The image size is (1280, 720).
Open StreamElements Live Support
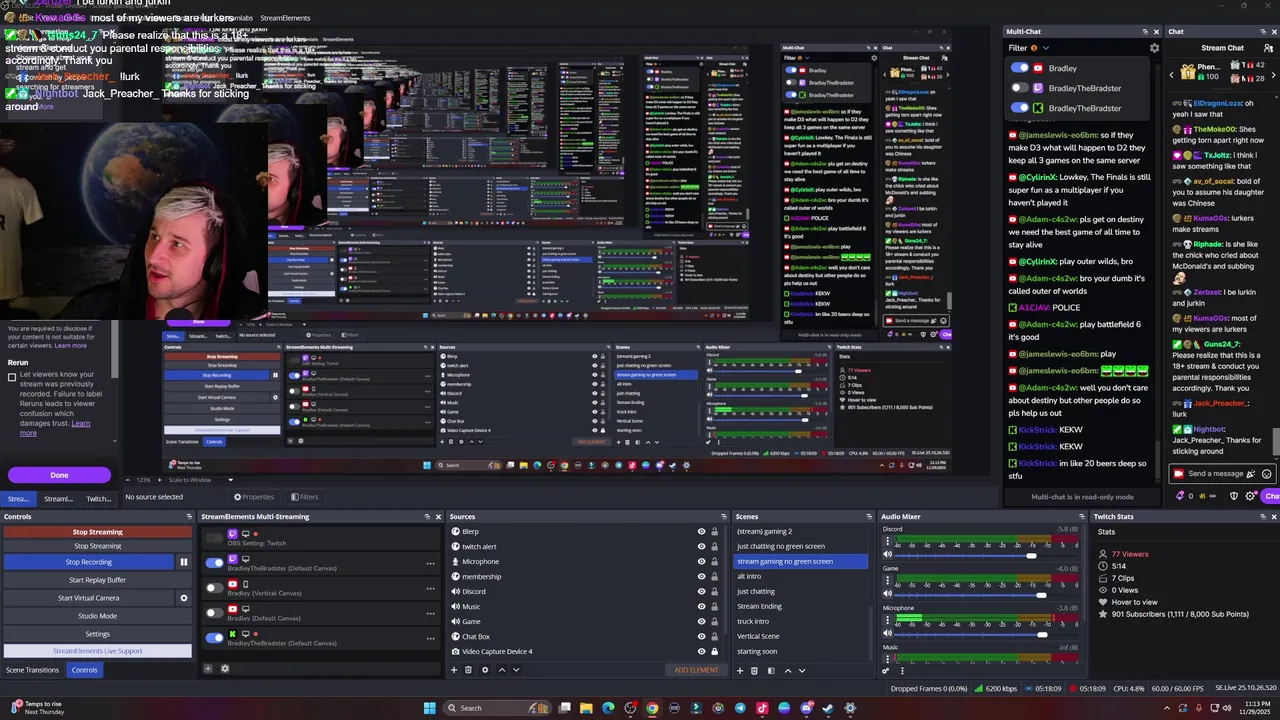98,651
